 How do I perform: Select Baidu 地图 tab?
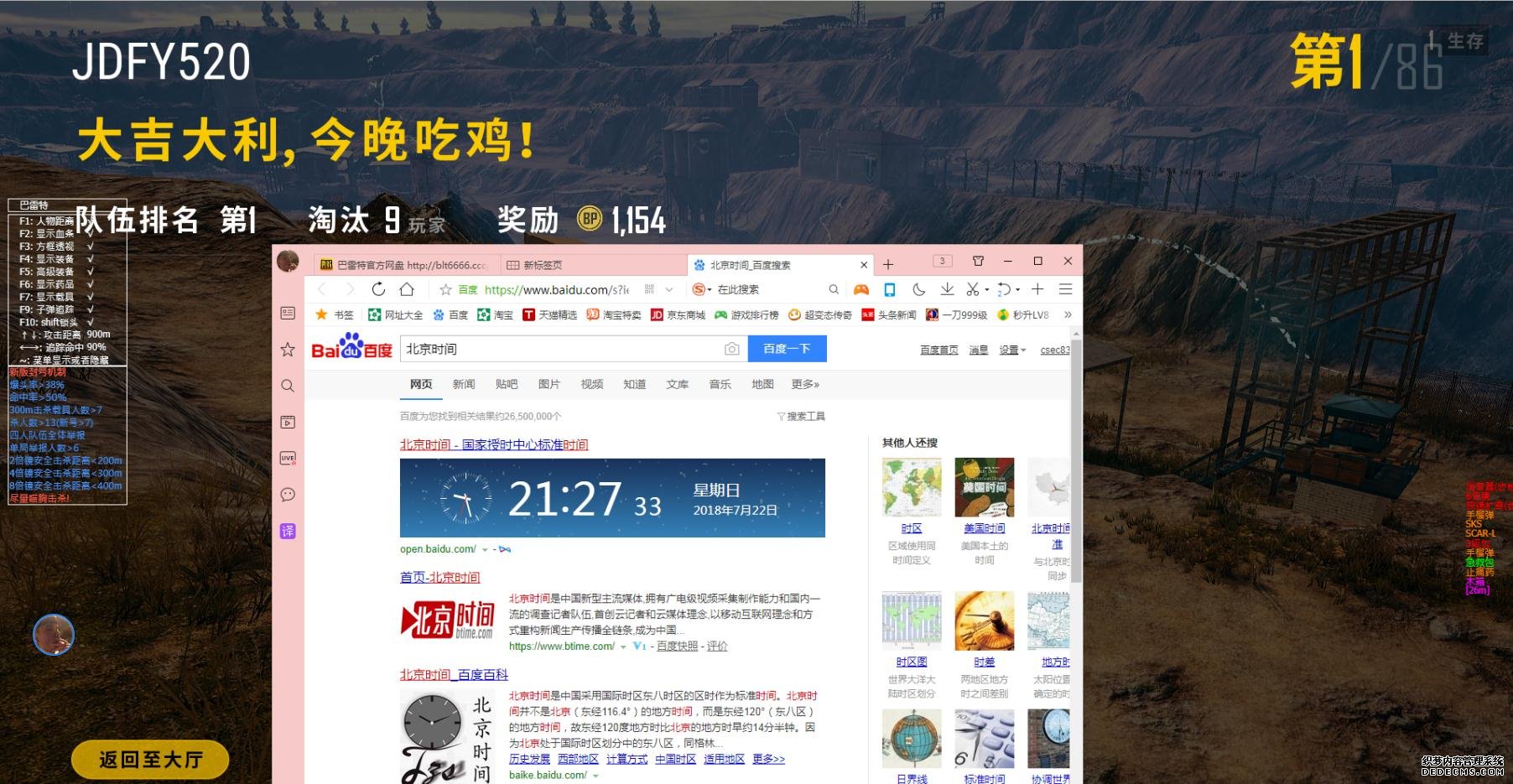click(762, 384)
